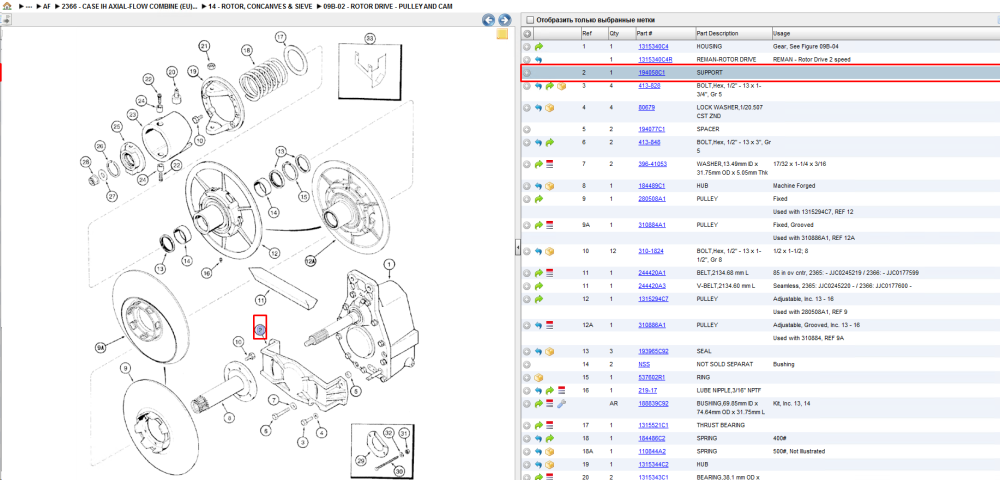
Task: Select callout 1 on the housing diagram
Action: coord(388,264)
